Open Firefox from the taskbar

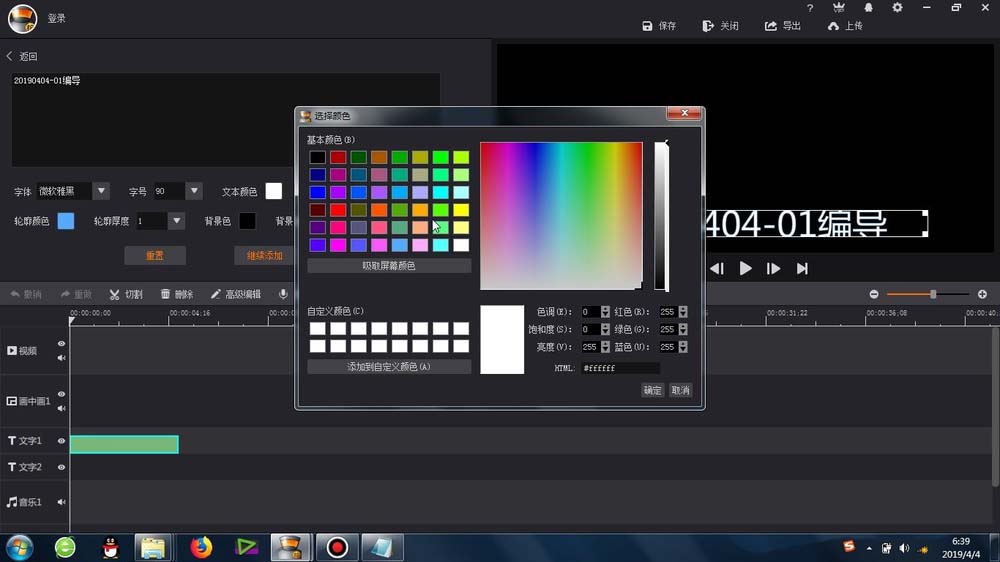[201, 547]
